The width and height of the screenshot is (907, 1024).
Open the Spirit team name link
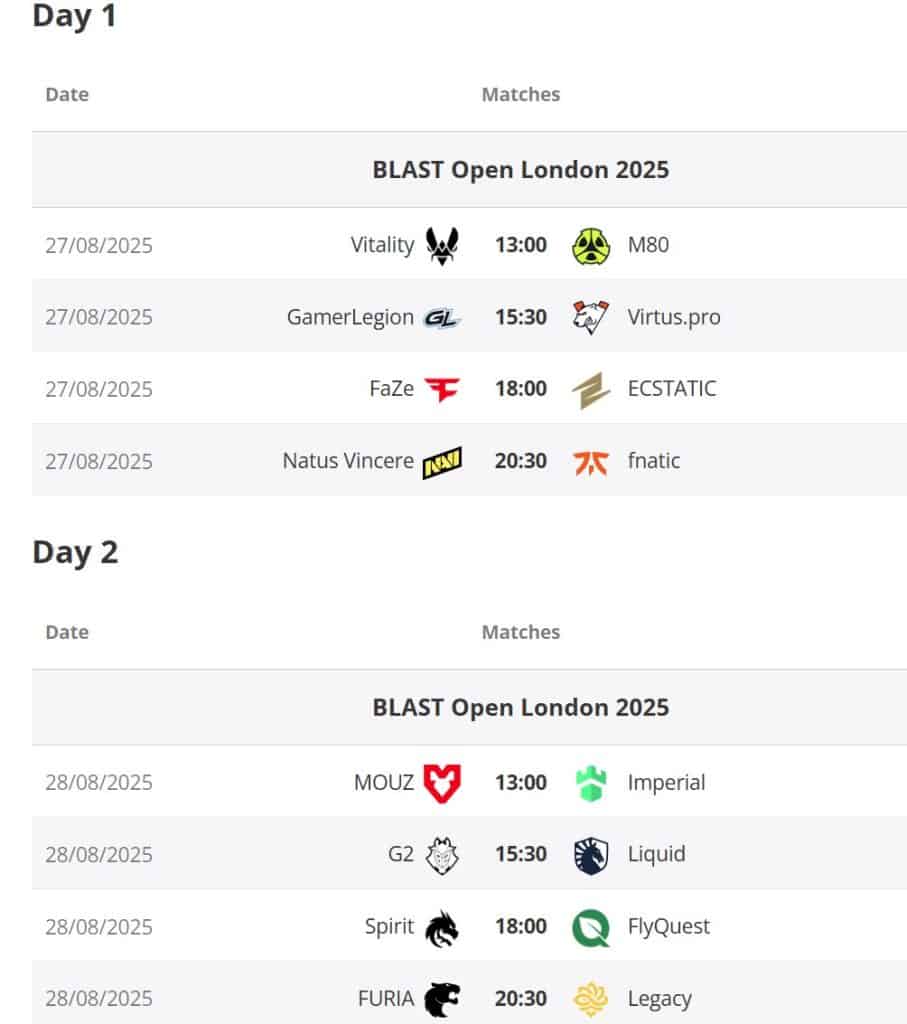point(389,926)
